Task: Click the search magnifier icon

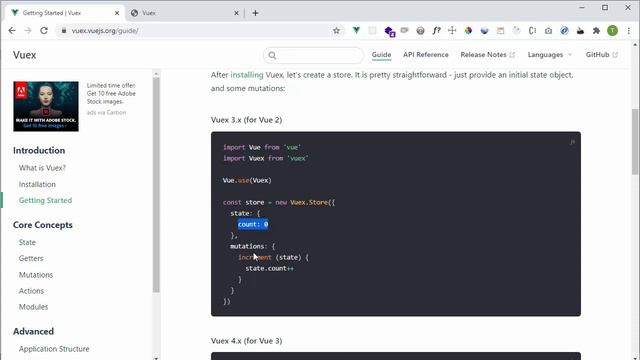Action: 272,56
